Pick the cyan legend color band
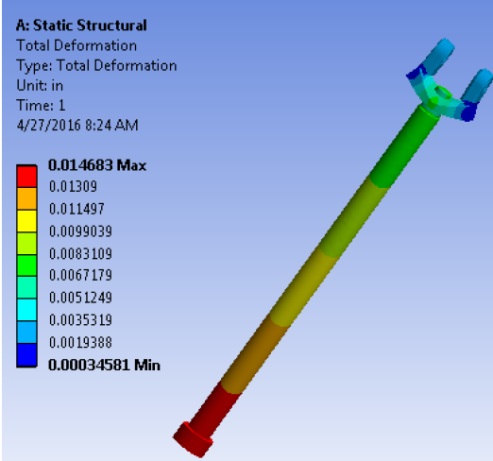Viewport: 493px width, 461px height. coord(27,310)
